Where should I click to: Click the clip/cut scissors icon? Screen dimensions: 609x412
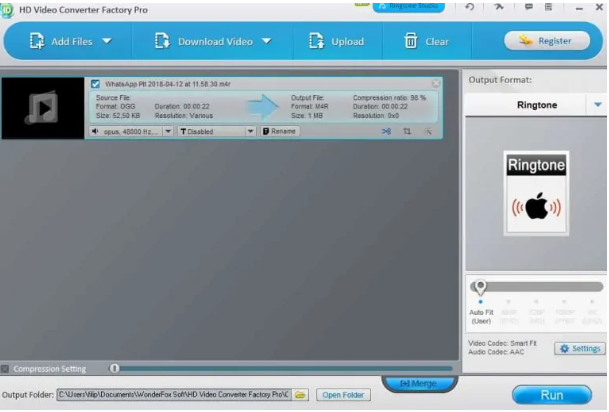coord(386,132)
